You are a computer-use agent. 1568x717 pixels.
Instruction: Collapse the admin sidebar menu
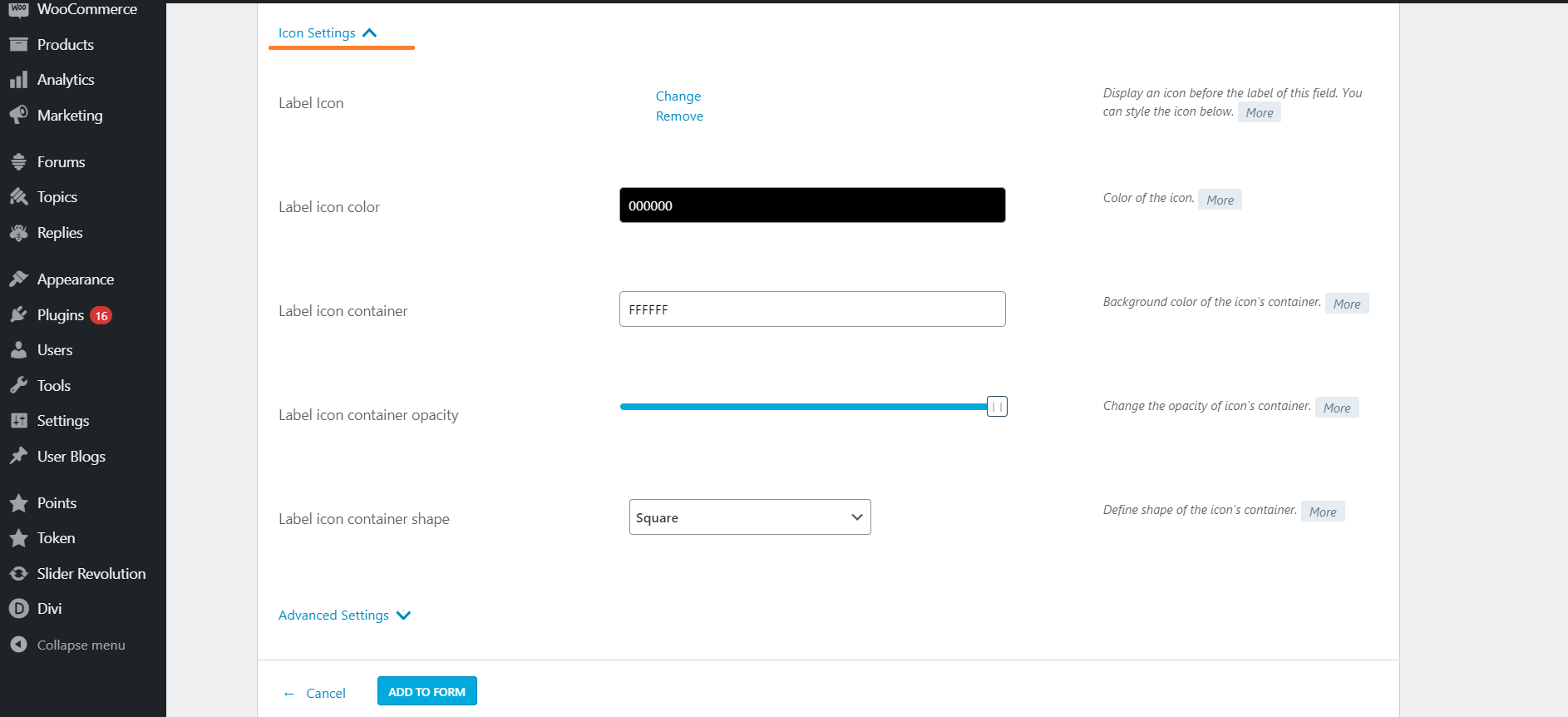point(81,645)
